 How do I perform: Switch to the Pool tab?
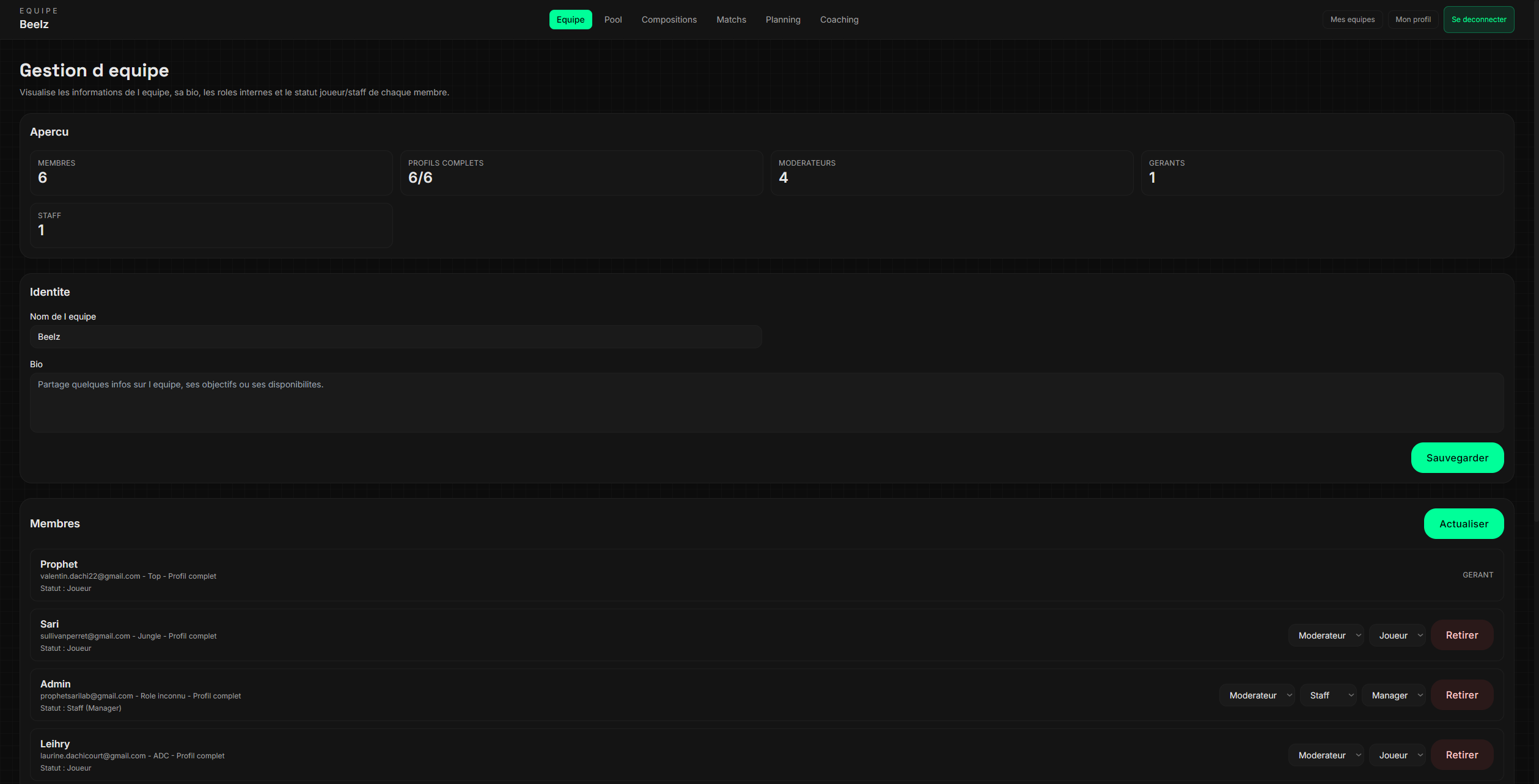(612, 20)
